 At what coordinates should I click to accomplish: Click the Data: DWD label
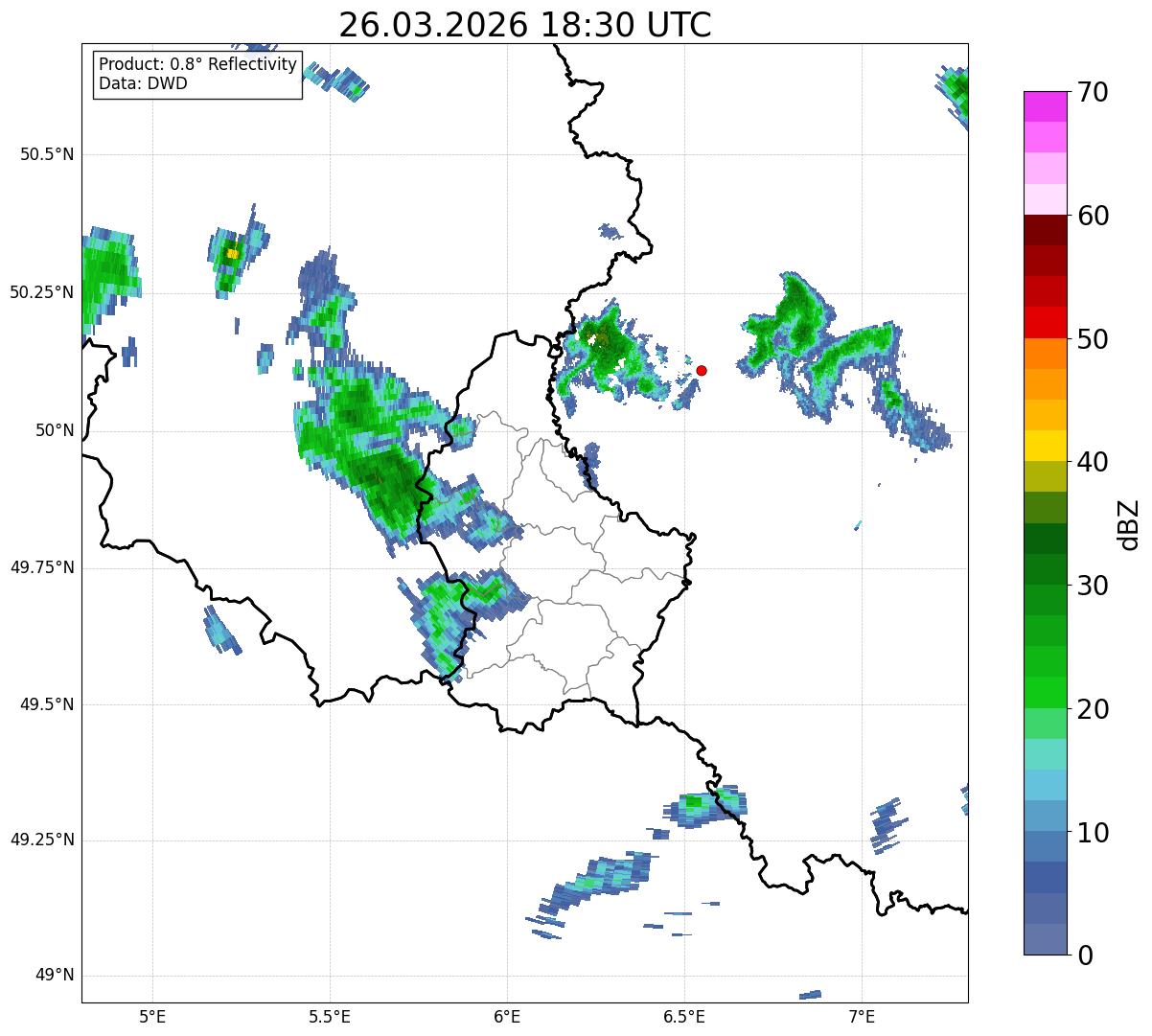pyautogui.click(x=143, y=83)
